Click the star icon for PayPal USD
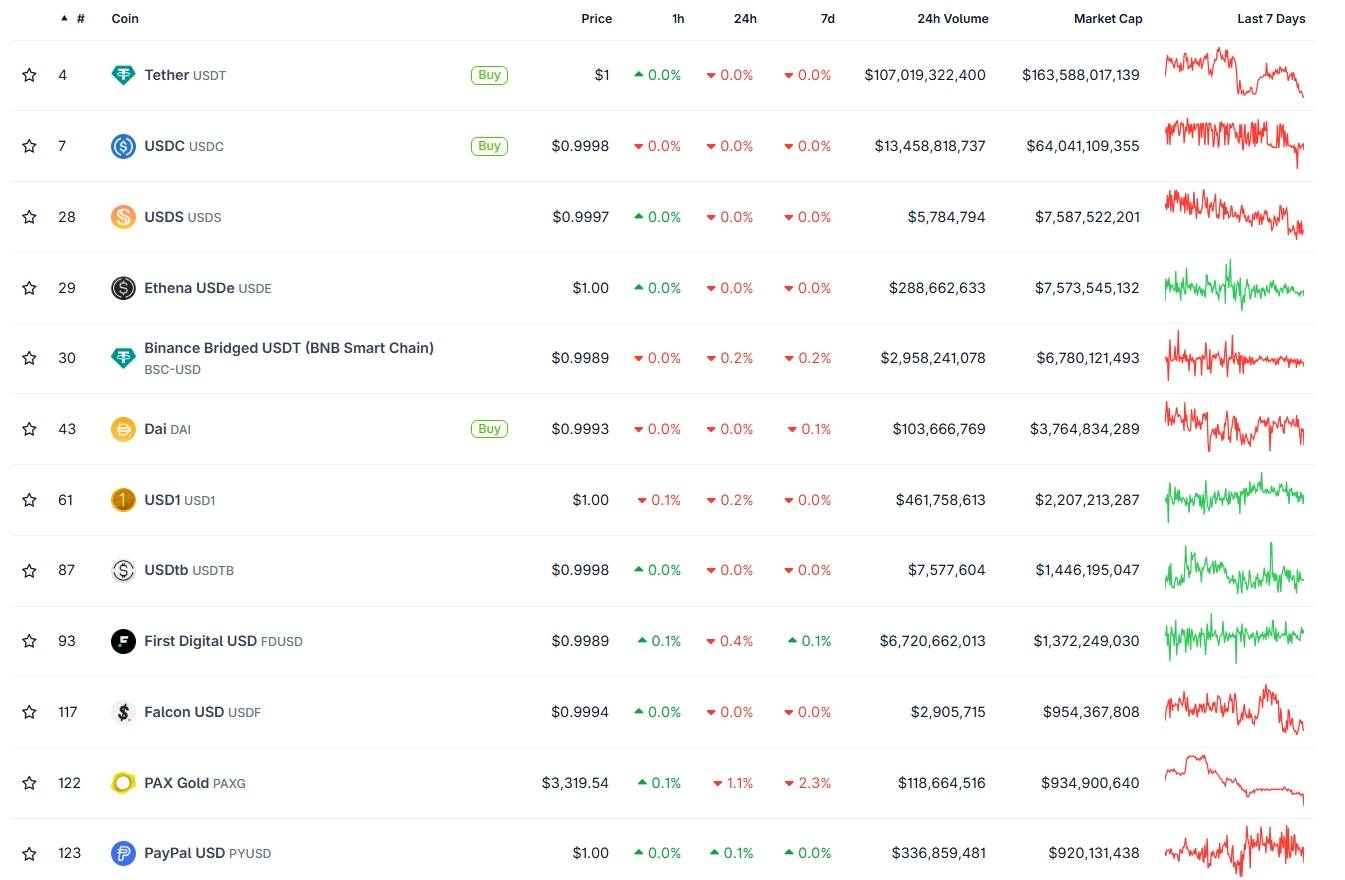 point(29,854)
